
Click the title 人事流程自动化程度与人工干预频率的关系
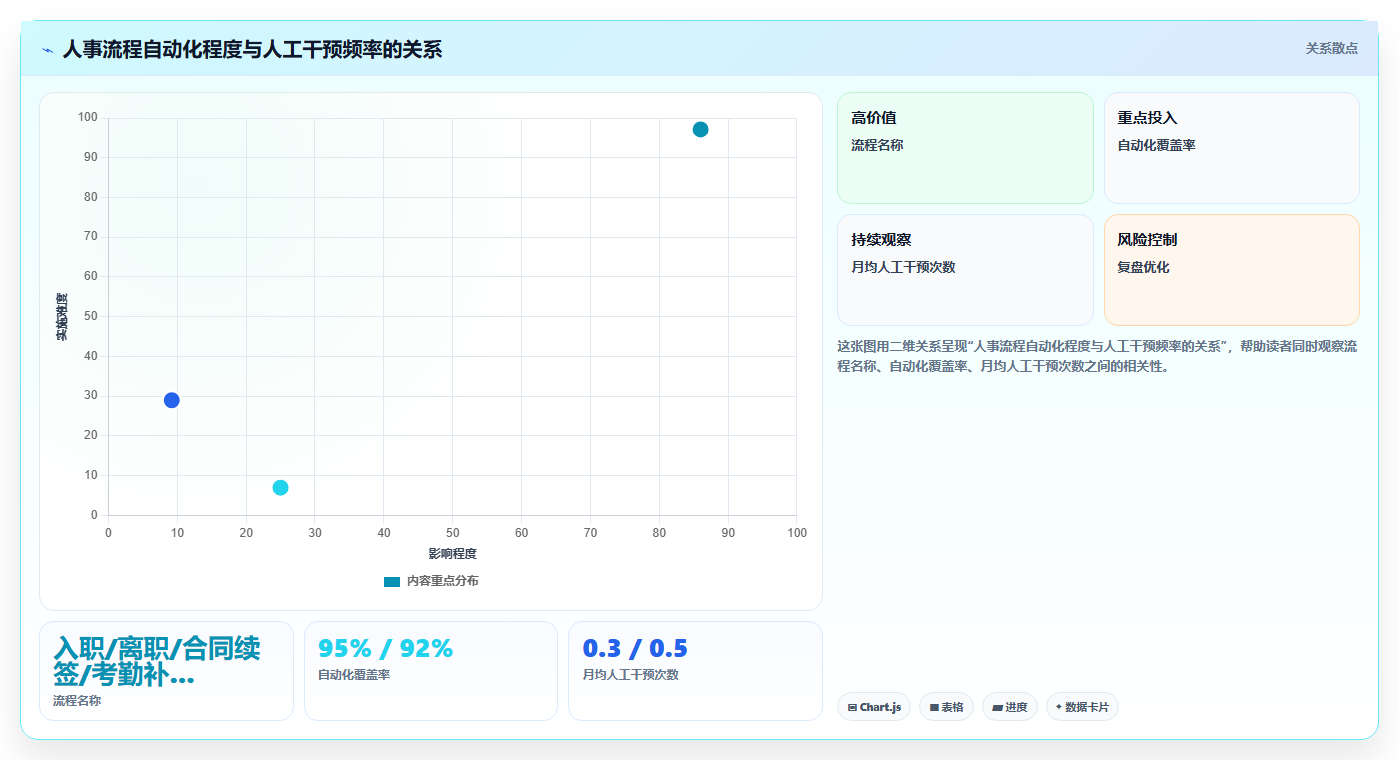(x=252, y=49)
